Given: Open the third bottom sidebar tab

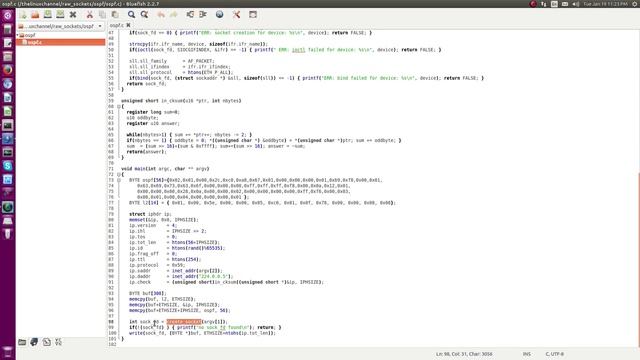Looking at the screenshot, I should tap(47, 342).
